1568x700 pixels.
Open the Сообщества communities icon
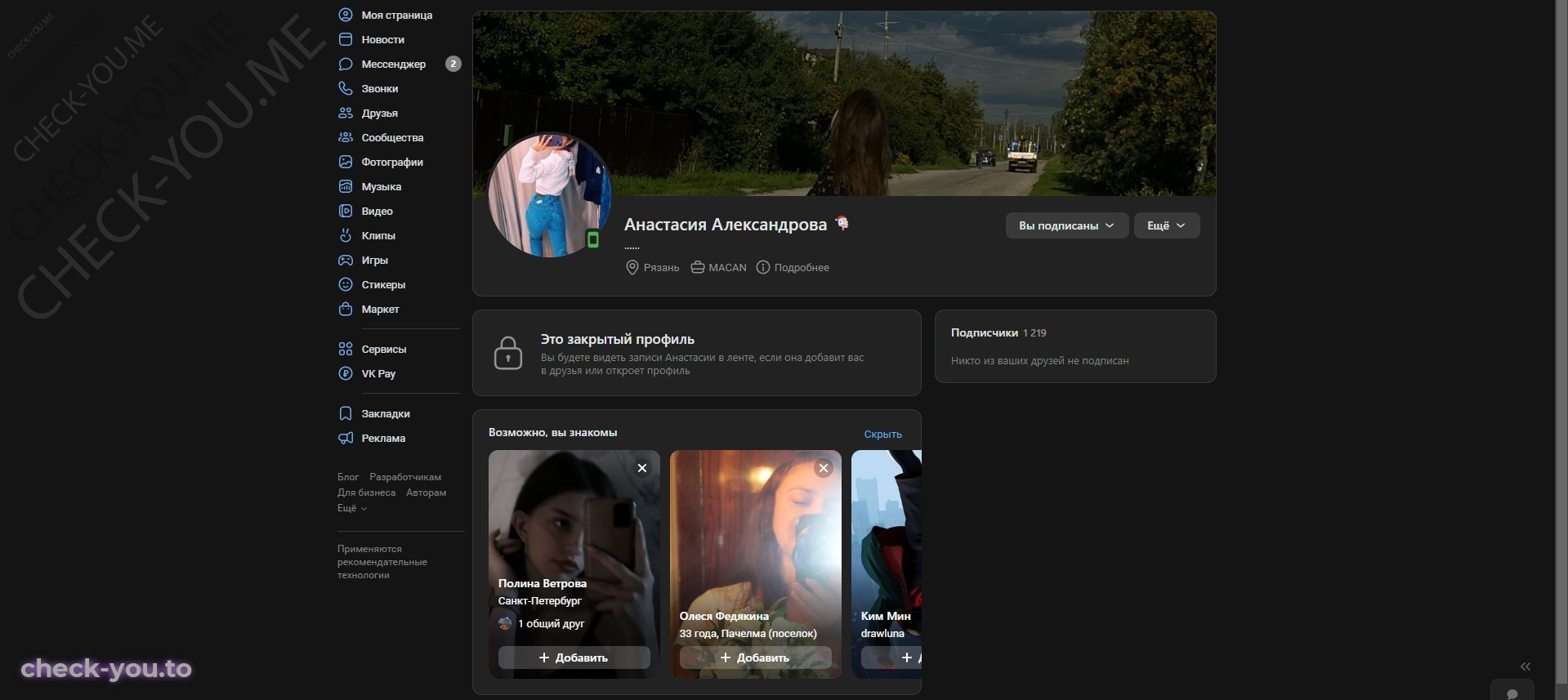[346, 137]
